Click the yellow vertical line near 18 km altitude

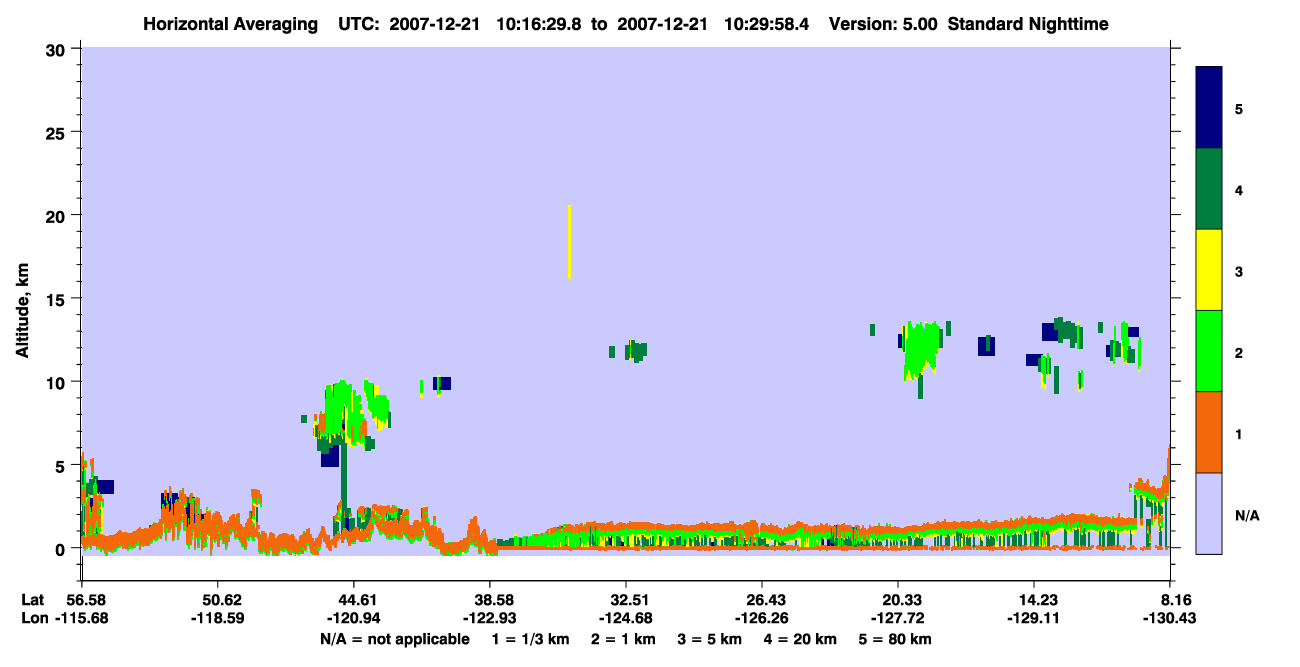pos(569,242)
